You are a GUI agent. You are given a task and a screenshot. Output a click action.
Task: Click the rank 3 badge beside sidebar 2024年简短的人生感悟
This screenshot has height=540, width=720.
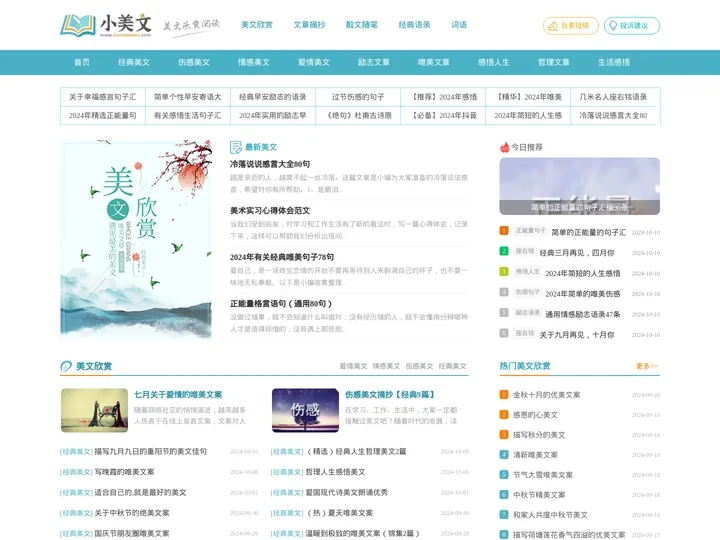(x=504, y=271)
